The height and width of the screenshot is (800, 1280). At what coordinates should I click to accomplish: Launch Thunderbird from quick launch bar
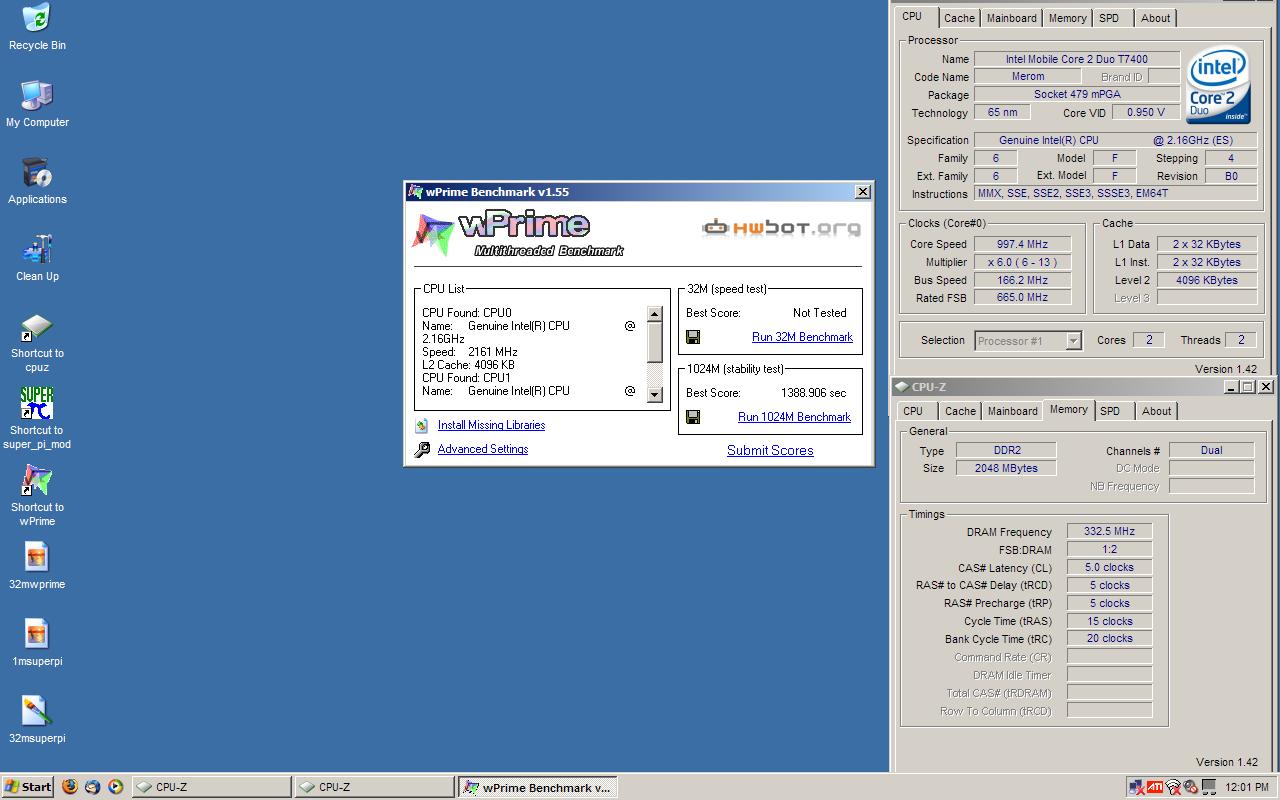(93, 787)
